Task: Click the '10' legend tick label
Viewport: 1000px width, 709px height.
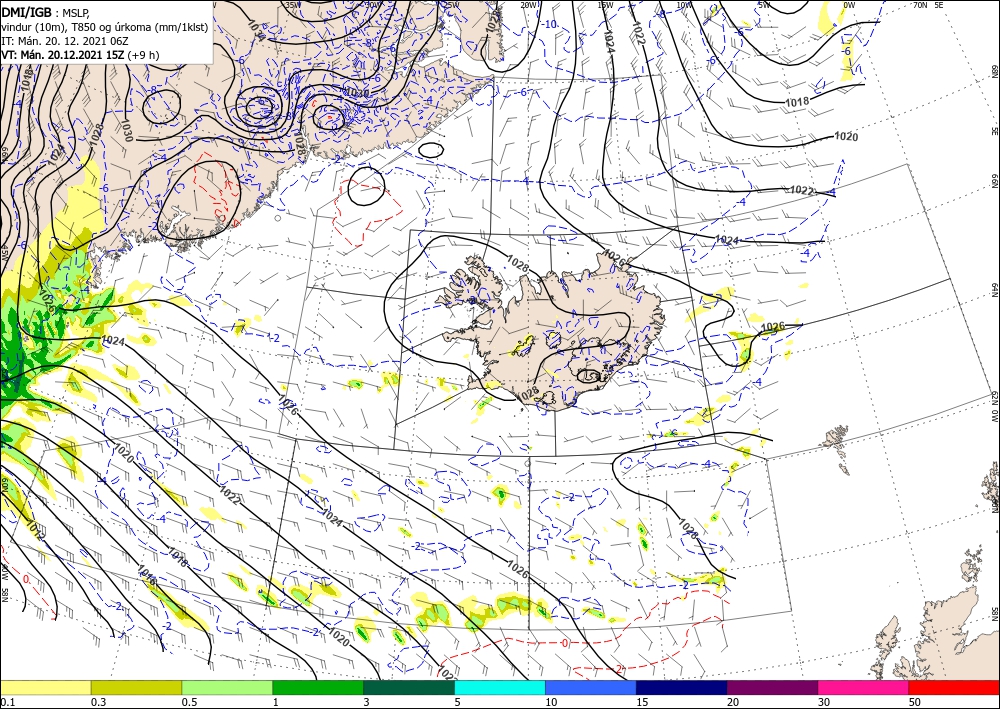Action: click(x=551, y=702)
